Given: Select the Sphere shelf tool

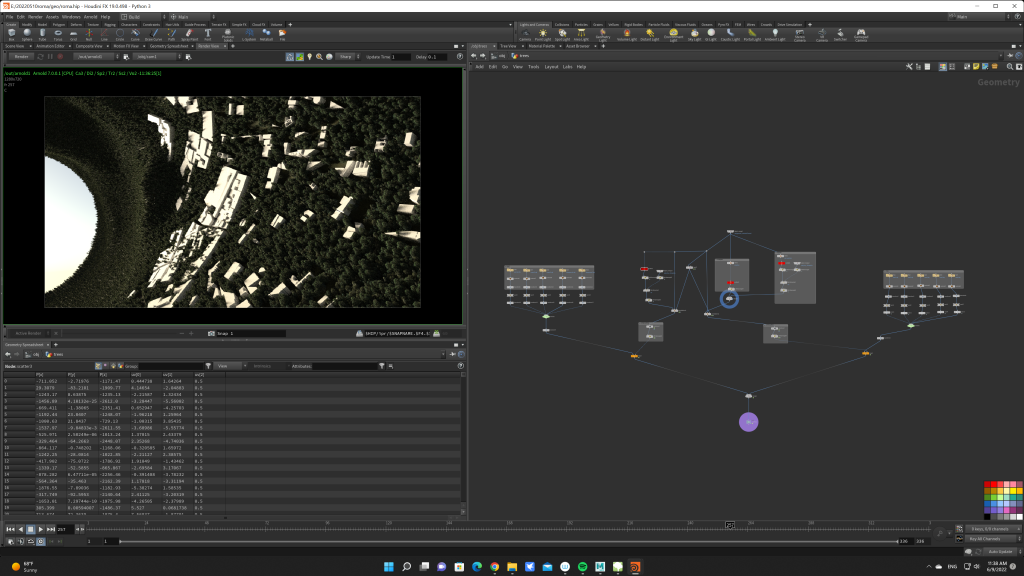Looking at the screenshot, I should [27, 35].
